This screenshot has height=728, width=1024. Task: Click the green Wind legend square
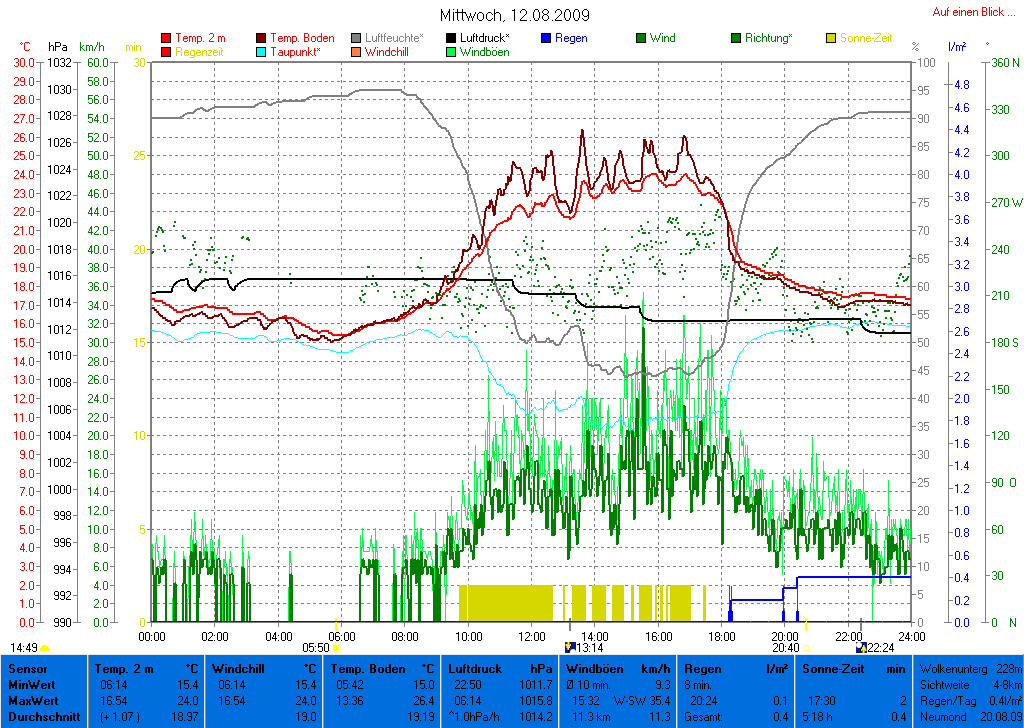tap(641, 39)
